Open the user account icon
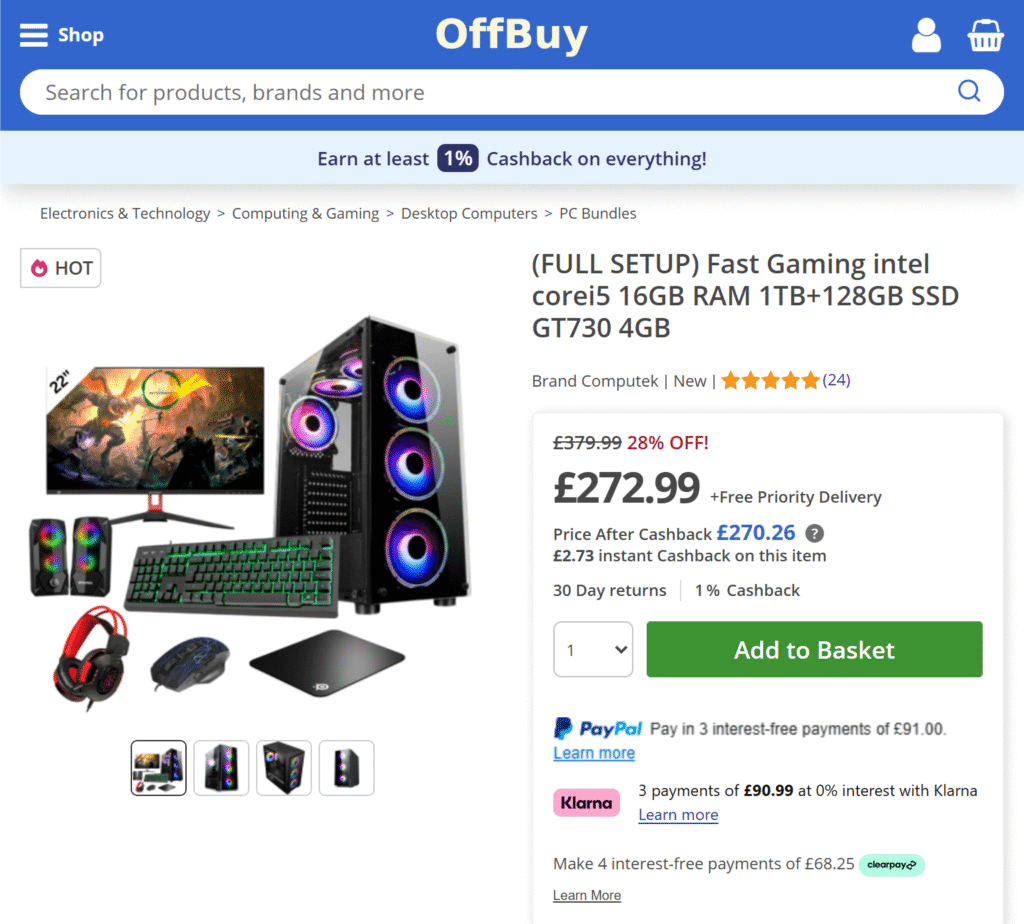The image size is (1024, 924). pos(926,36)
